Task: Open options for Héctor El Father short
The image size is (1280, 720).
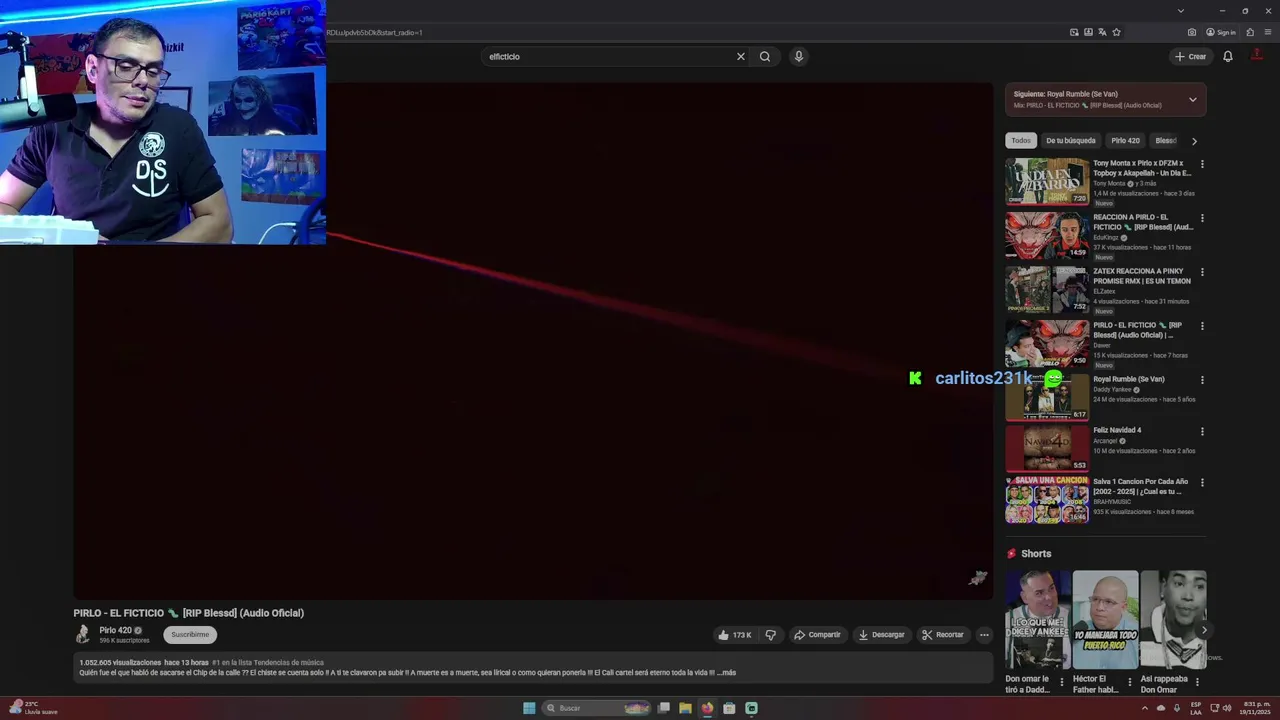Action: pyautogui.click(x=1130, y=683)
